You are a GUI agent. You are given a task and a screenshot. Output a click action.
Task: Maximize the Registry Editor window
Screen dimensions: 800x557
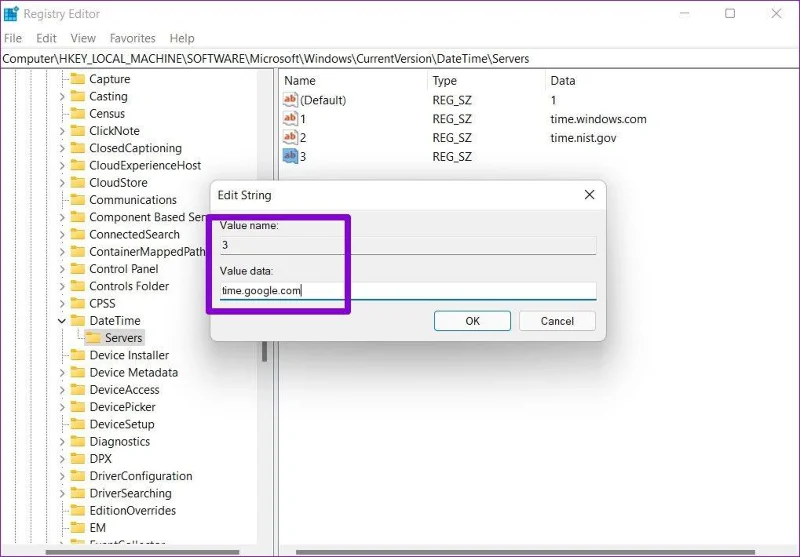click(730, 13)
